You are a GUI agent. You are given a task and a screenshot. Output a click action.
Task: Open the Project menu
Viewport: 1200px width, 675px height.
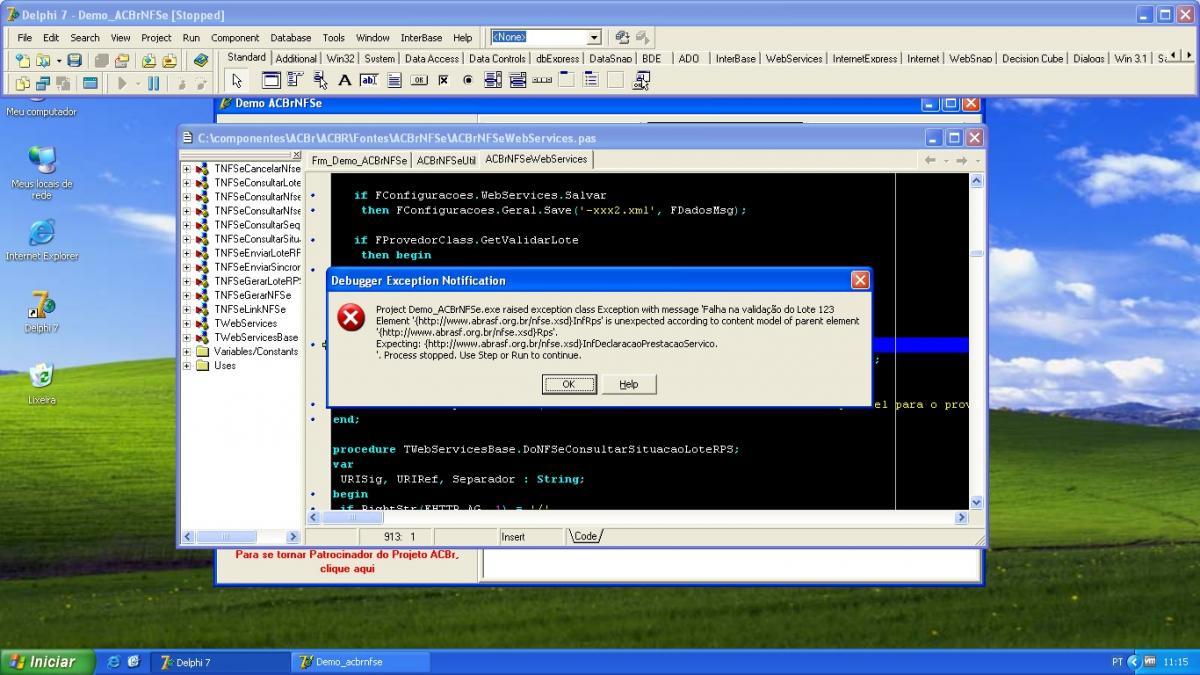click(156, 37)
